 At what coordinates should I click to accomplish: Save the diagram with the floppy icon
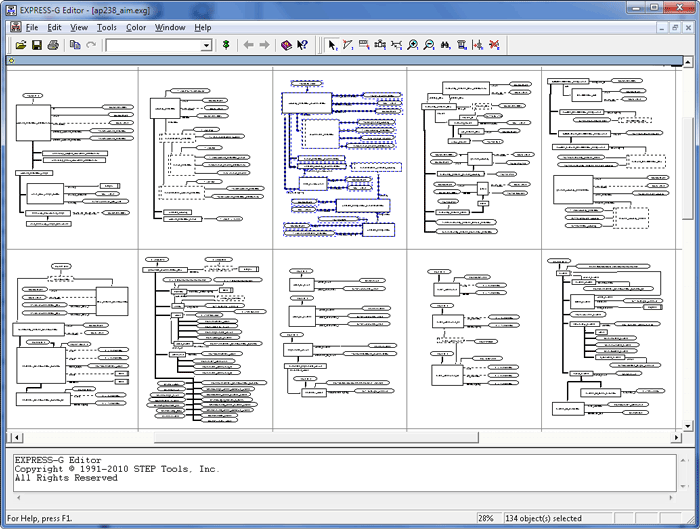37,45
